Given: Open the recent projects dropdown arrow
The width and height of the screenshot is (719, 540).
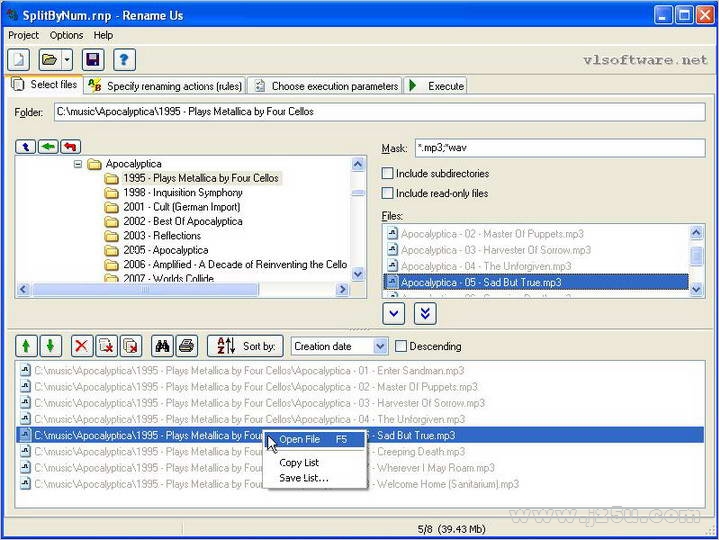Looking at the screenshot, I should click(67, 60).
